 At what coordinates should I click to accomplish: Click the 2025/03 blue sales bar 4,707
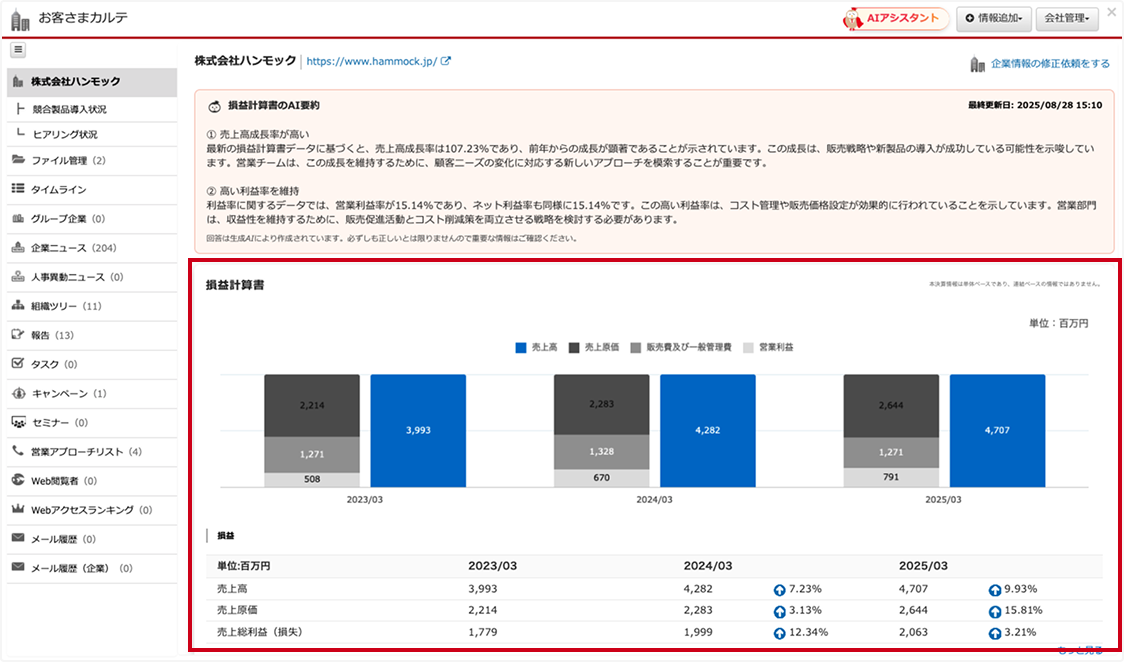coord(997,430)
